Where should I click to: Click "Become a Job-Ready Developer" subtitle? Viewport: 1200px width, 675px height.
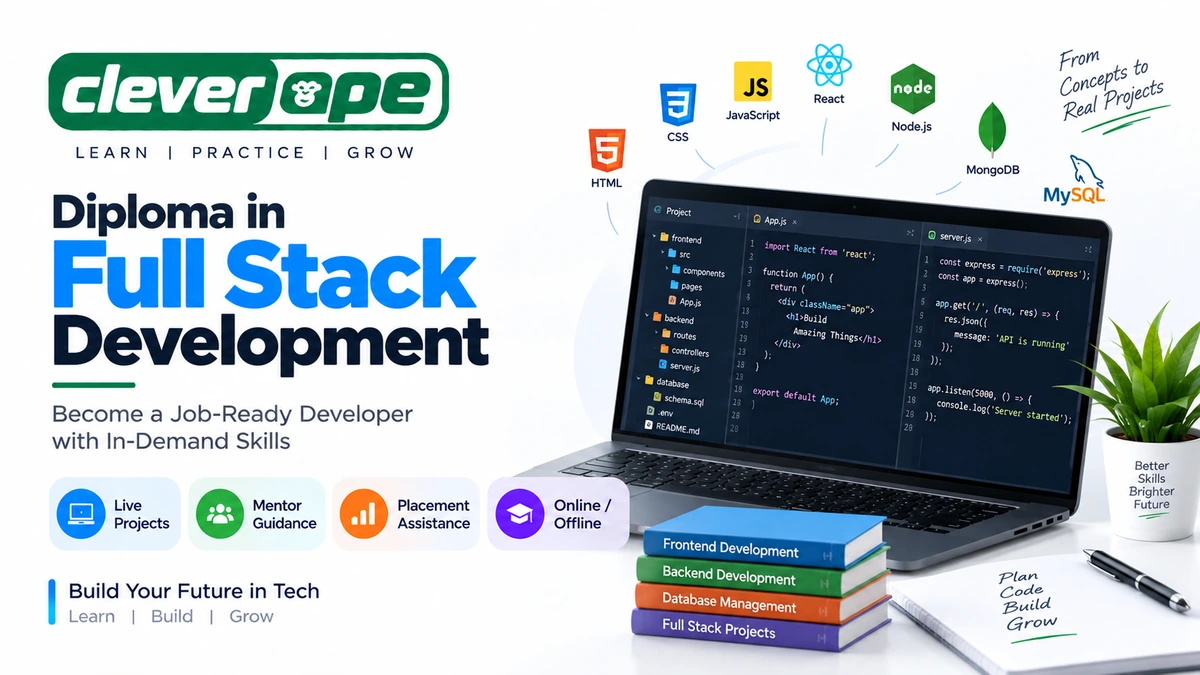[x=232, y=414]
